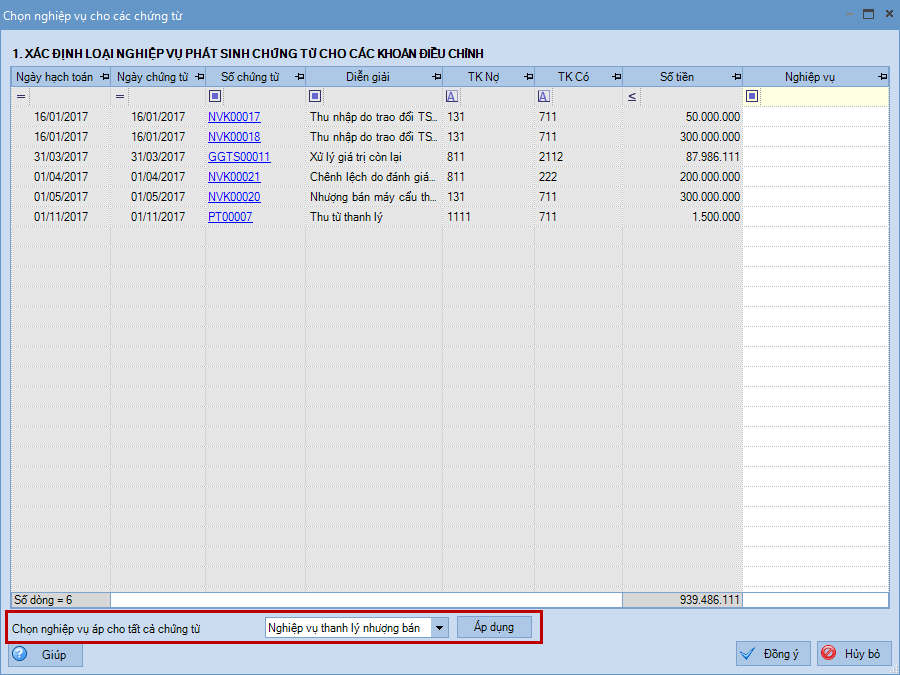Viewport: 900px width, 675px height.
Task: Click pin icon in Diễn giải header
Action: pyautogui.click(x=436, y=77)
